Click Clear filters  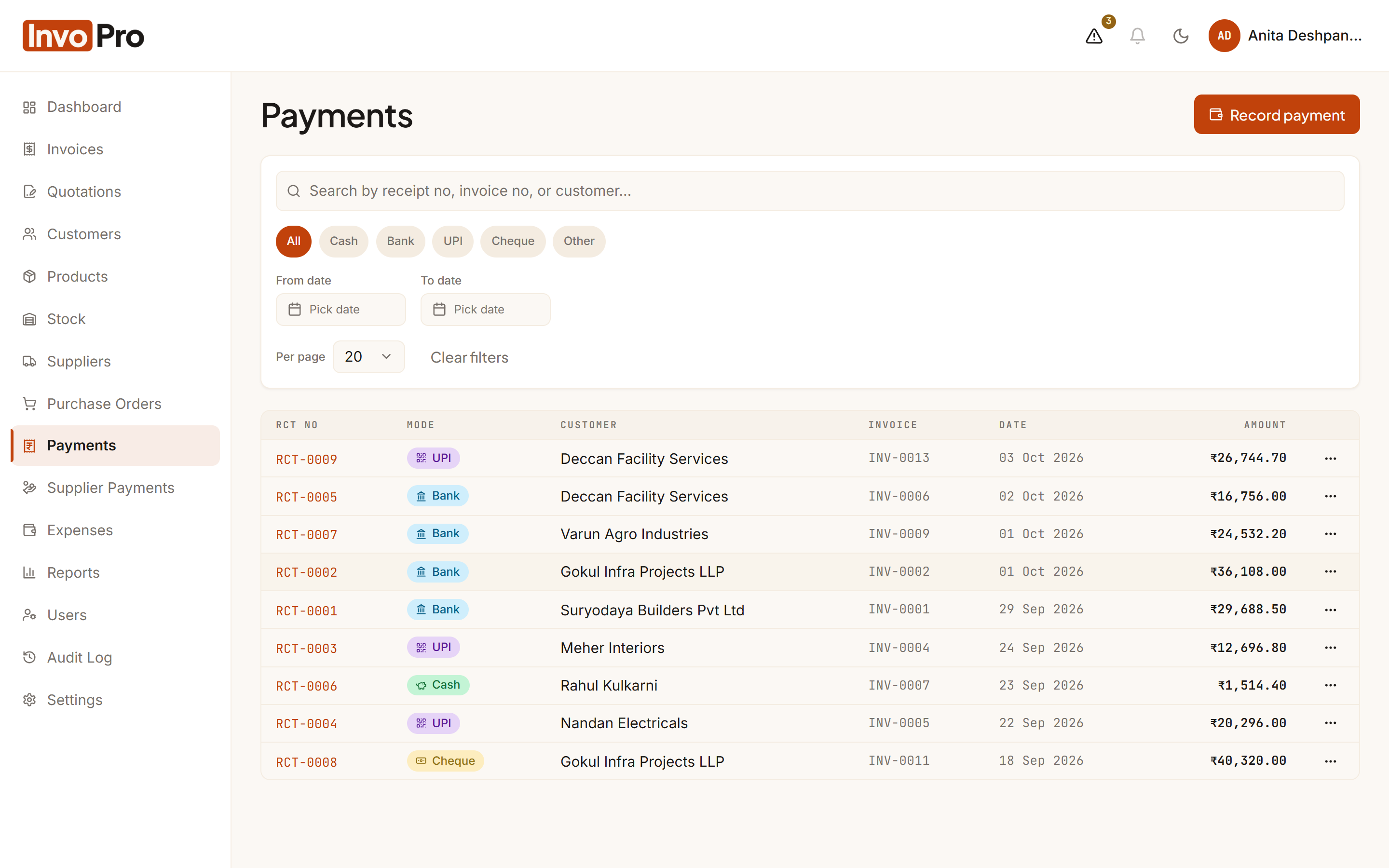point(469,358)
